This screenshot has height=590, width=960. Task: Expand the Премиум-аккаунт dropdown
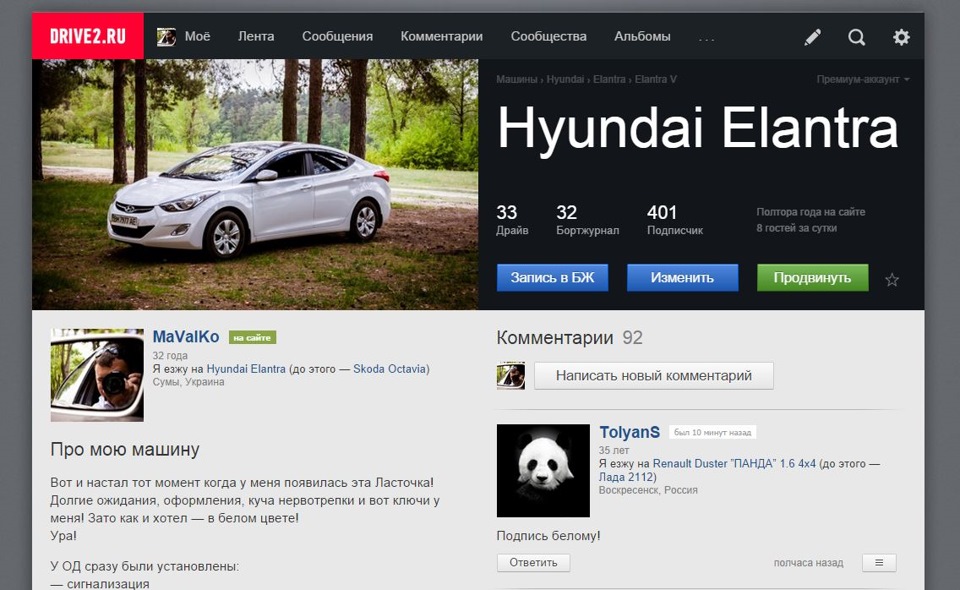(863, 79)
